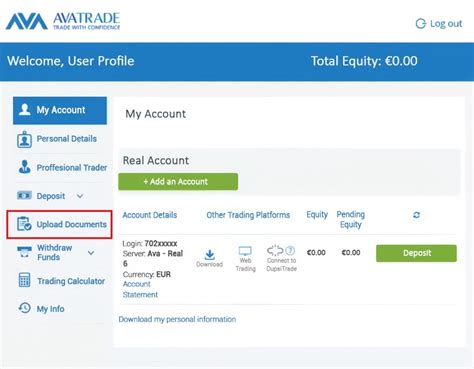474x369 pixels.
Task: Click the Personal Details ID badge icon
Action: point(24,139)
